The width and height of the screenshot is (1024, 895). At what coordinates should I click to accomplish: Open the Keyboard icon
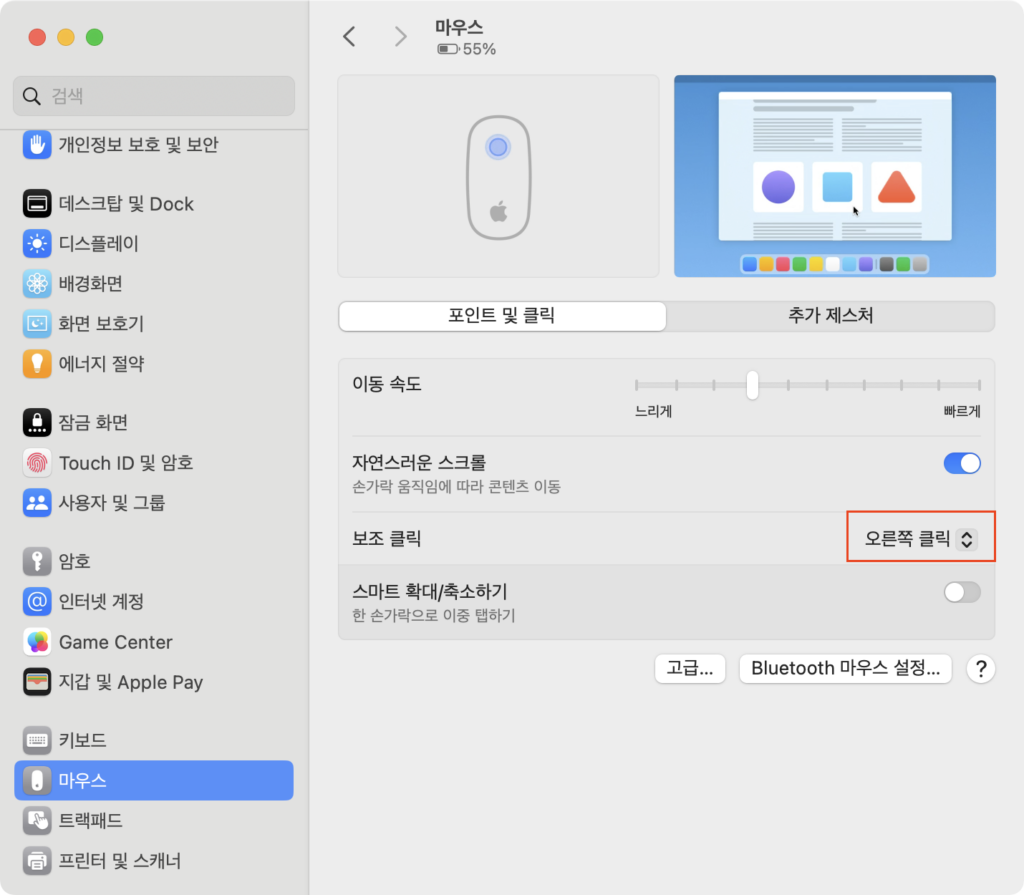[37, 740]
